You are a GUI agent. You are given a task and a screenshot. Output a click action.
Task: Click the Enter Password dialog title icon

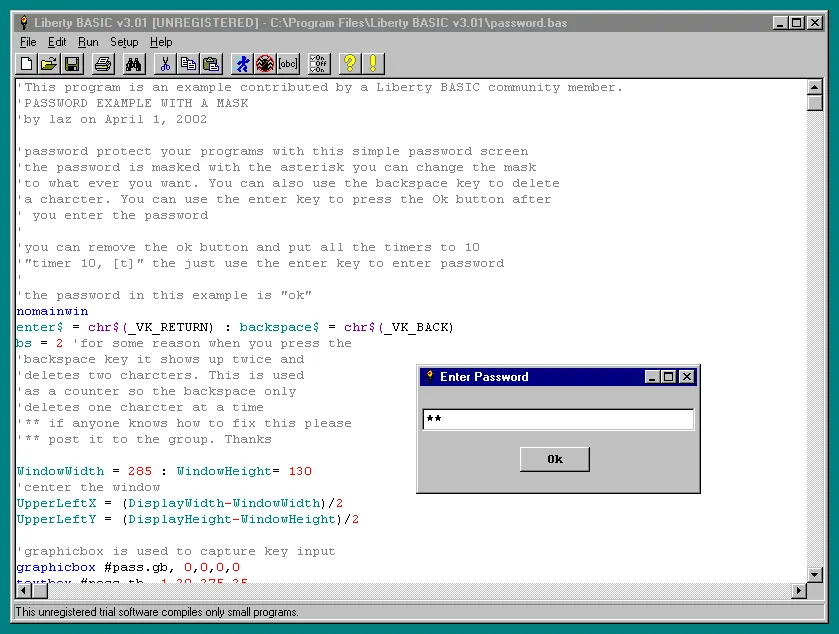(x=429, y=377)
